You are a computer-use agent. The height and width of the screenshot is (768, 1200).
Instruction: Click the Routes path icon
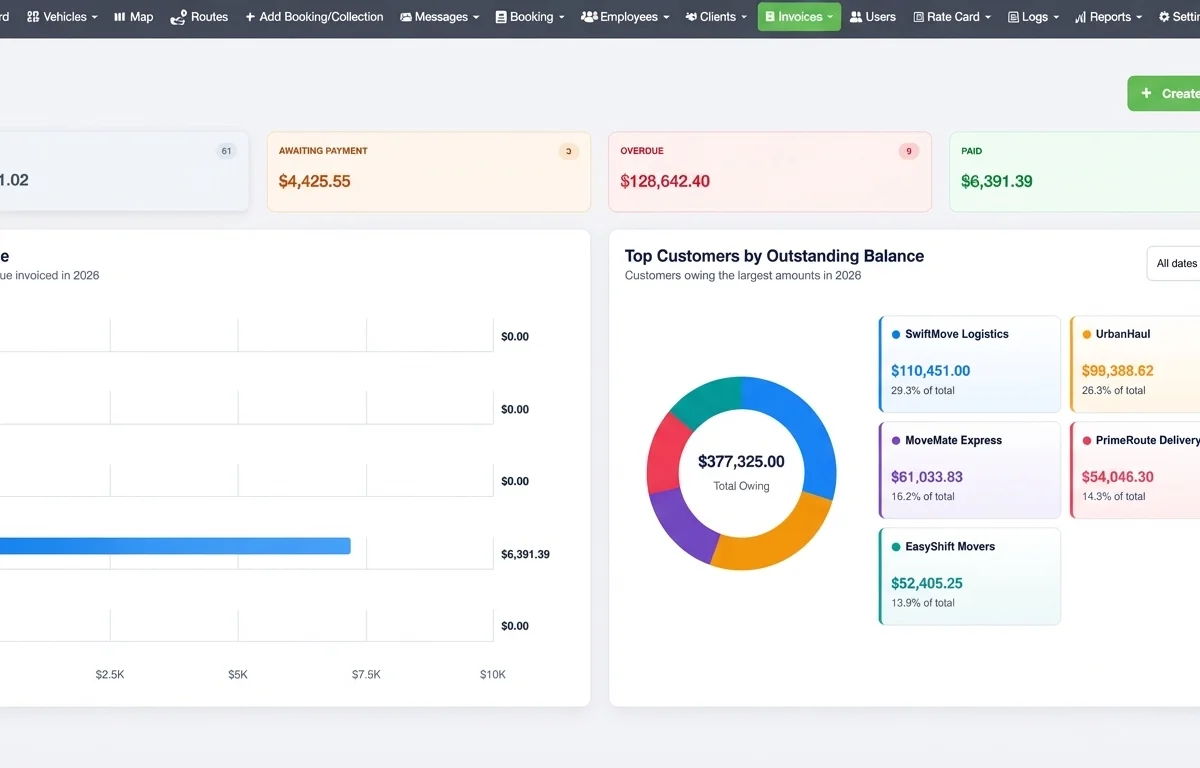pos(178,17)
